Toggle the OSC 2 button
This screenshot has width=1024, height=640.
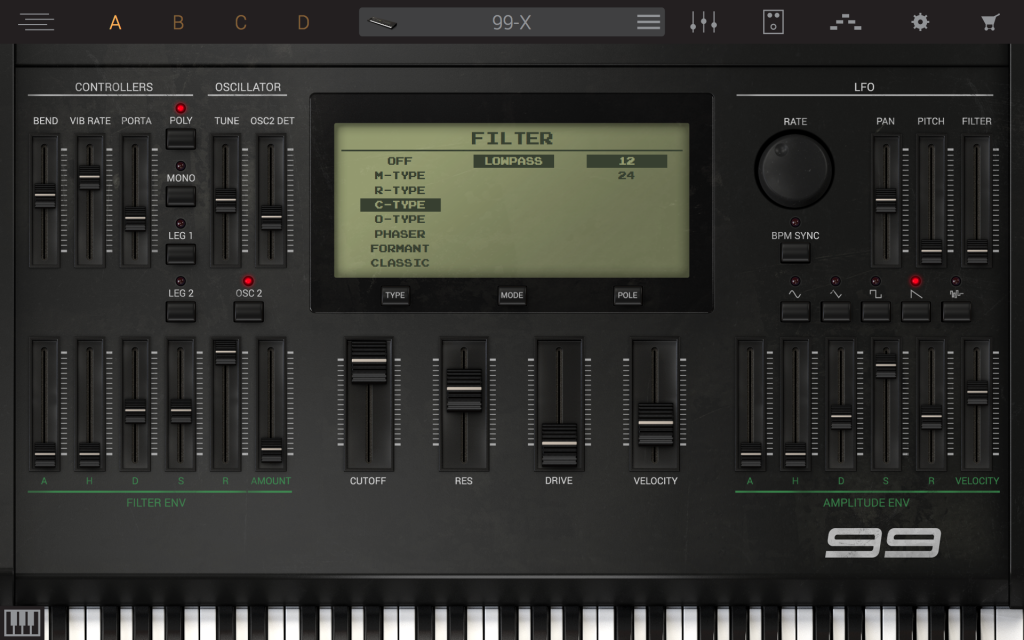(248, 311)
